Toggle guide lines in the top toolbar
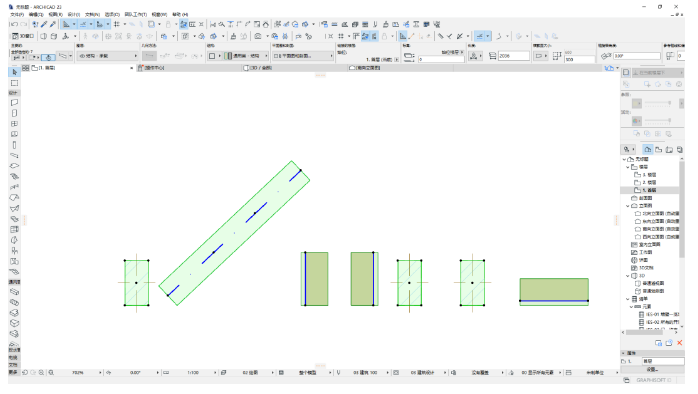The width and height of the screenshot is (698, 394). click(66, 24)
